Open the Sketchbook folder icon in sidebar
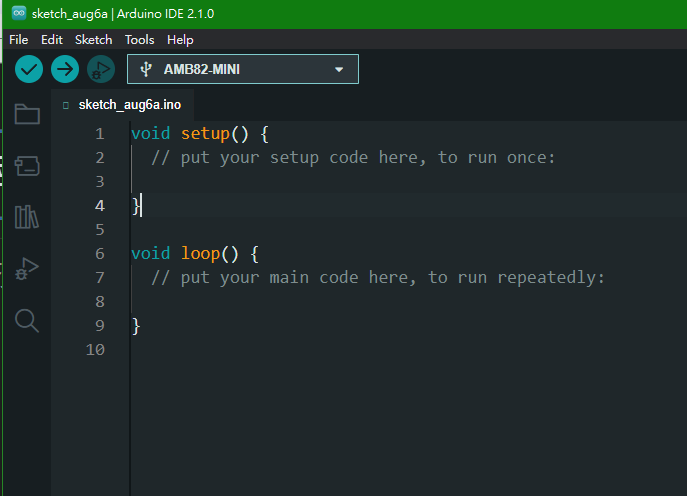687x496 pixels. [x=27, y=114]
